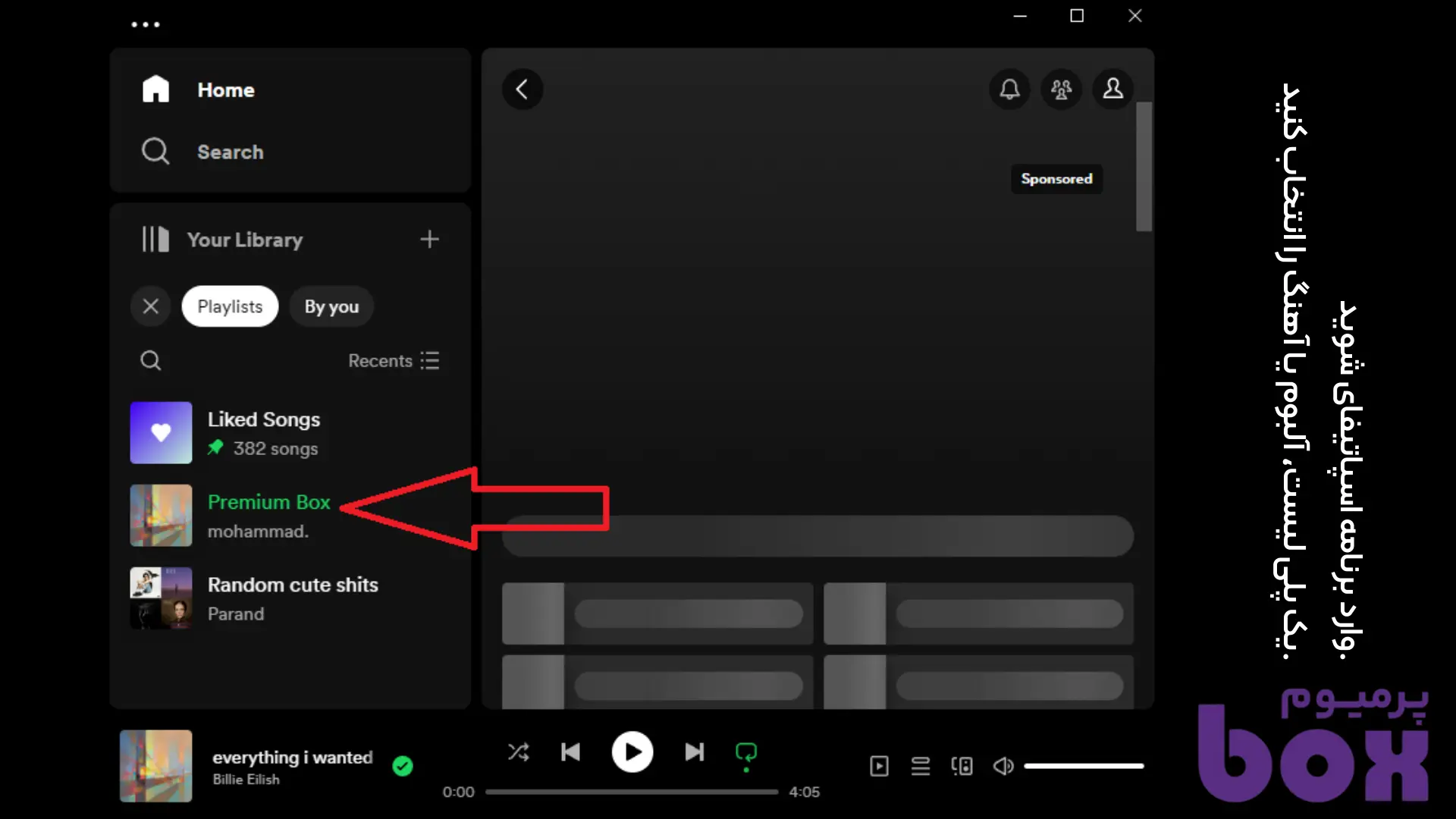Click the Your Library heading
Image resolution: width=1456 pixels, height=819 pixels.
245,240
